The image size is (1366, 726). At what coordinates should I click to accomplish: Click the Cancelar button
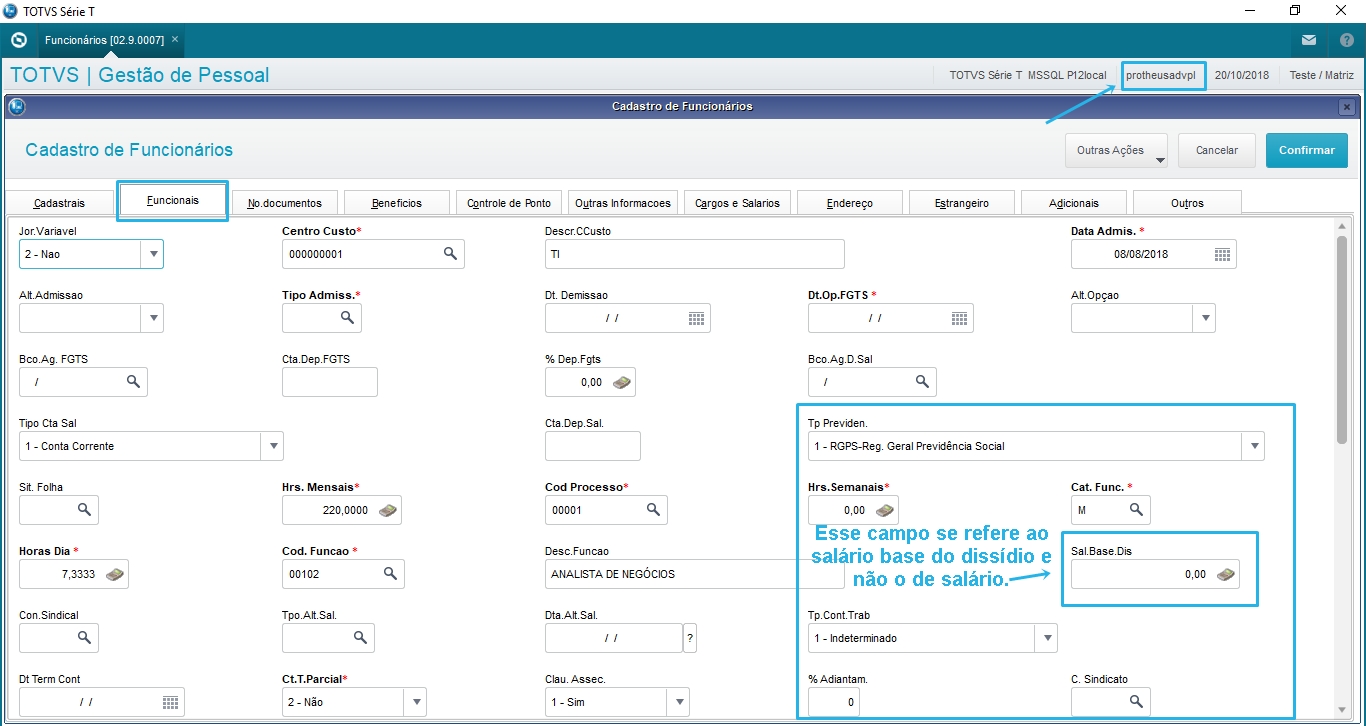[x=1217, y=150]
